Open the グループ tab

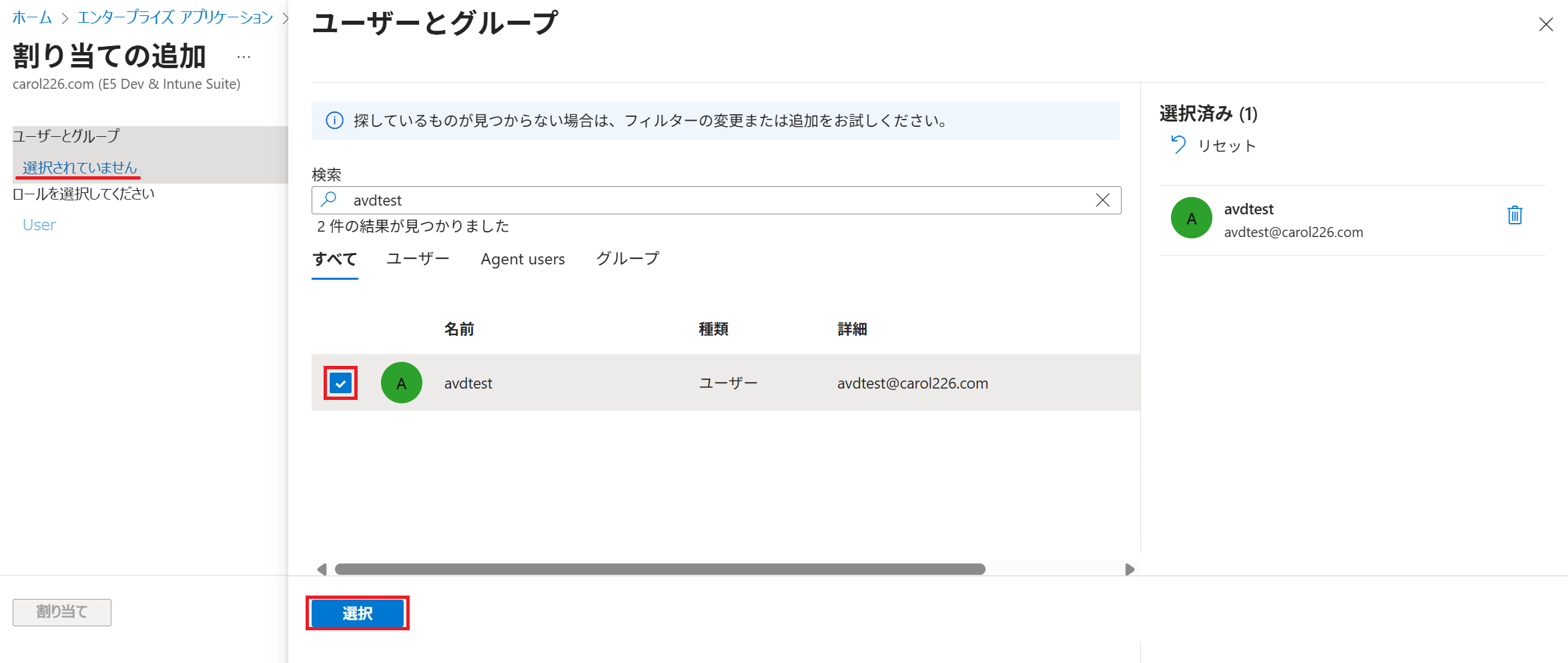coord(627,259)
